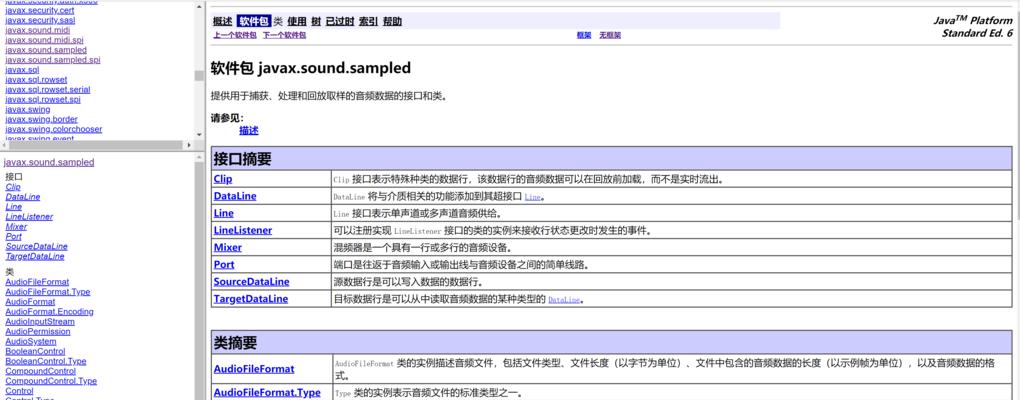Select javax.sound.sampled.spi in the package list
The height and width of the screenshot is (400, 1020).
[53, 60]
